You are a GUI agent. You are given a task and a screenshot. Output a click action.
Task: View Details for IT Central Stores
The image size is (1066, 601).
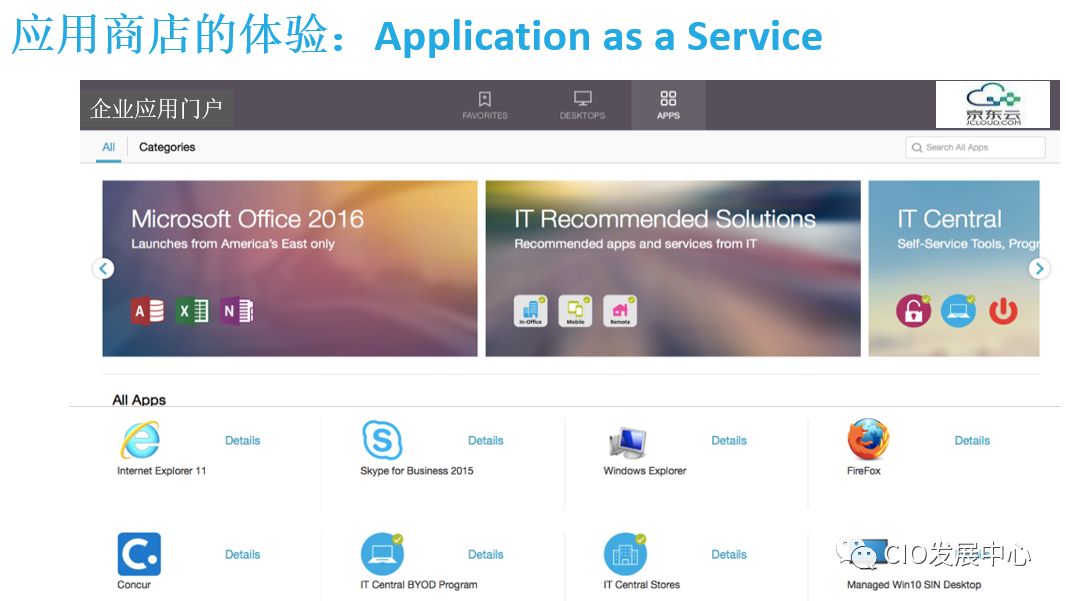coord(729,555)
